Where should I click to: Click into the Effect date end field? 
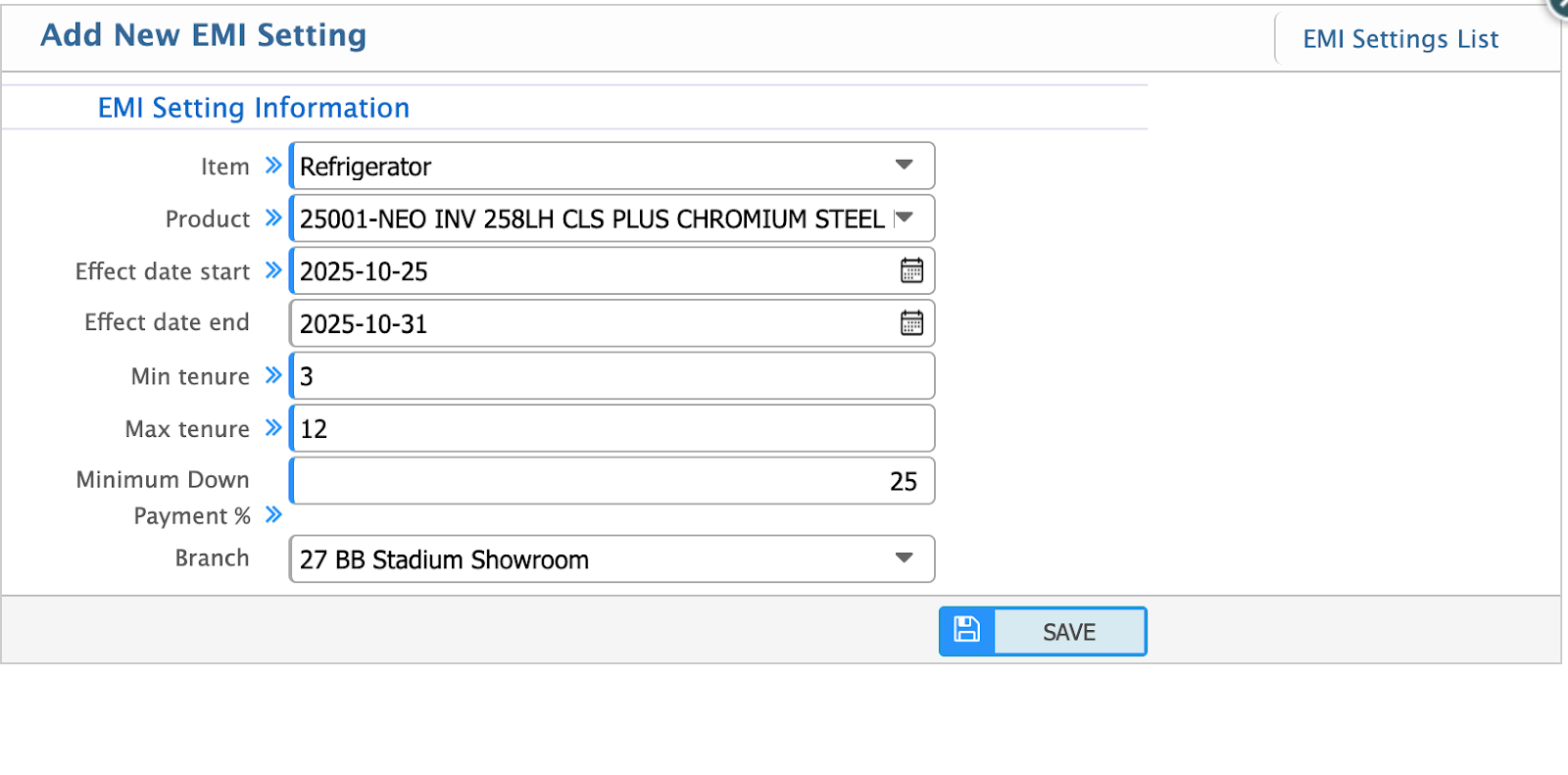point(588,323)
